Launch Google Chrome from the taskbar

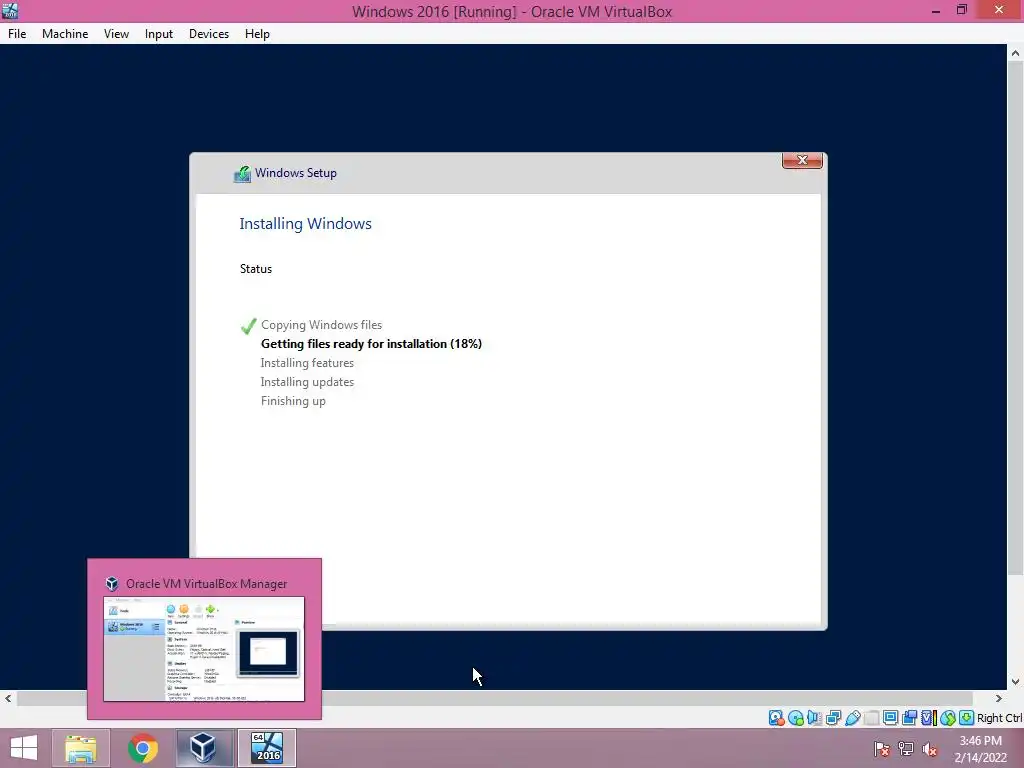click(x=142, y=748)
